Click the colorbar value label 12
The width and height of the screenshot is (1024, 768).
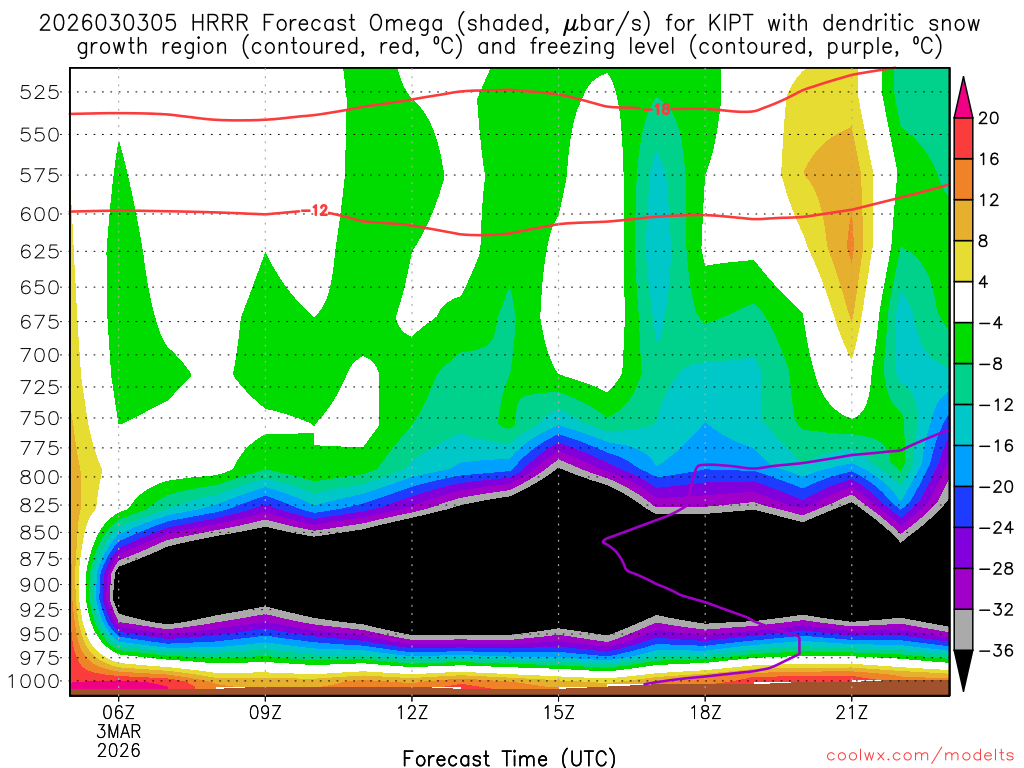988,200
